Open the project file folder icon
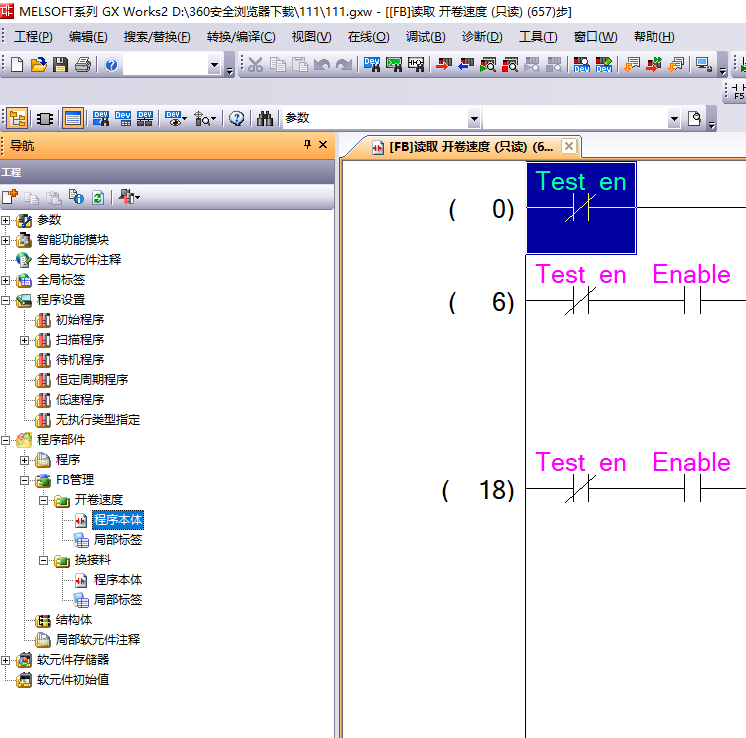 point(39,65)
